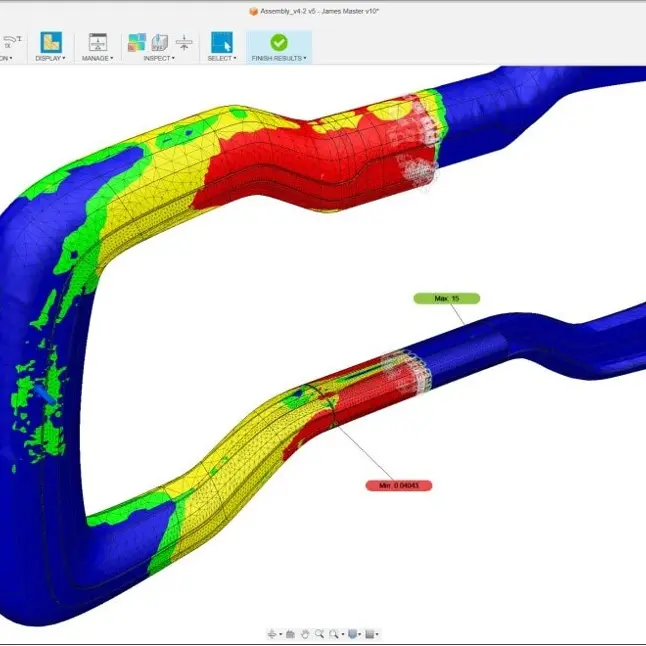Activate the Zoom magnifier tool
646x646 pixels.
coord(319,634)
